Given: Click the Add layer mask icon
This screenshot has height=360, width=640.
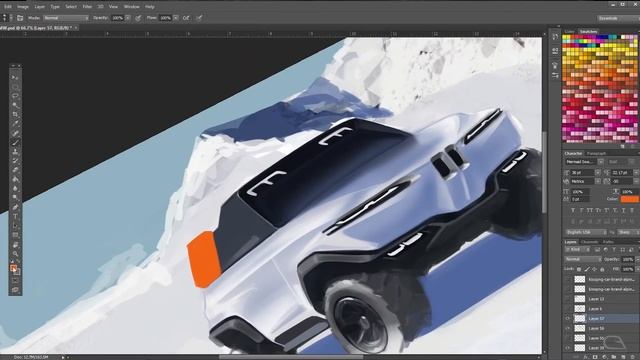Looking at the screenshot, I should tap(595, 357).
